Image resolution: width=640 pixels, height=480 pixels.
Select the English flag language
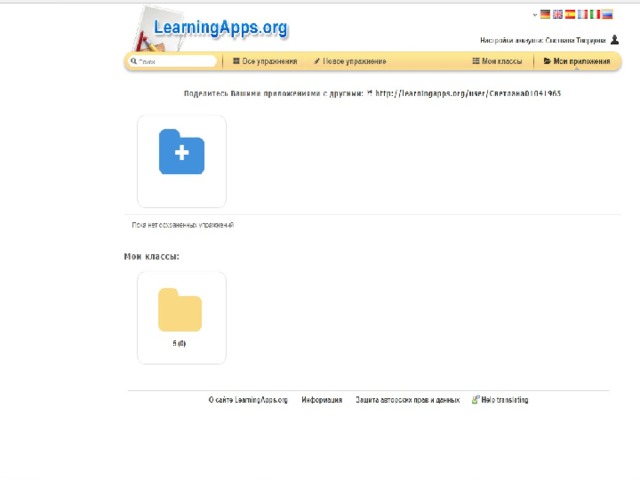558,15
